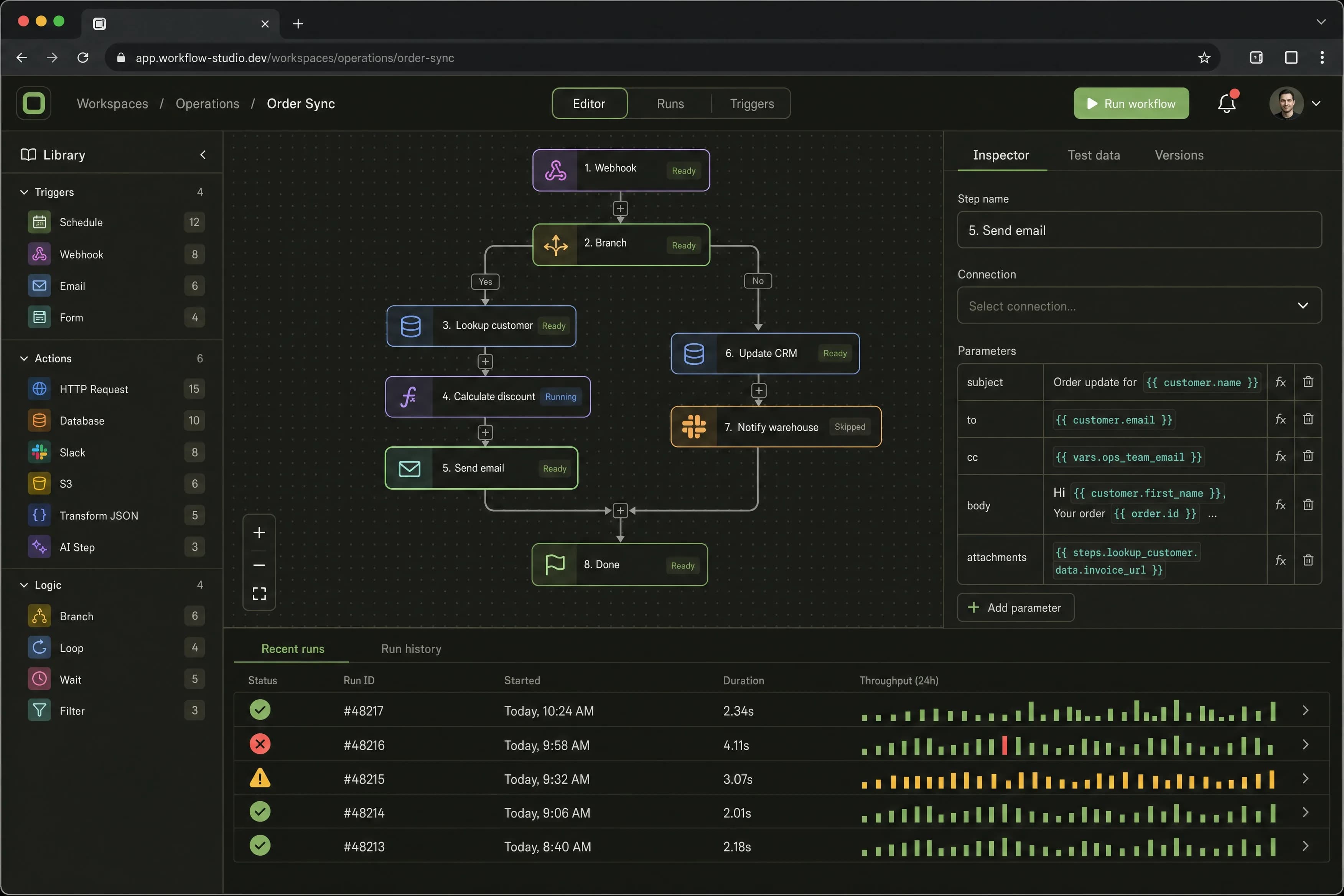The width and height of the screenshot is (1344, 896).
Task: Open the notifications bell
Action: [1227, 104]
